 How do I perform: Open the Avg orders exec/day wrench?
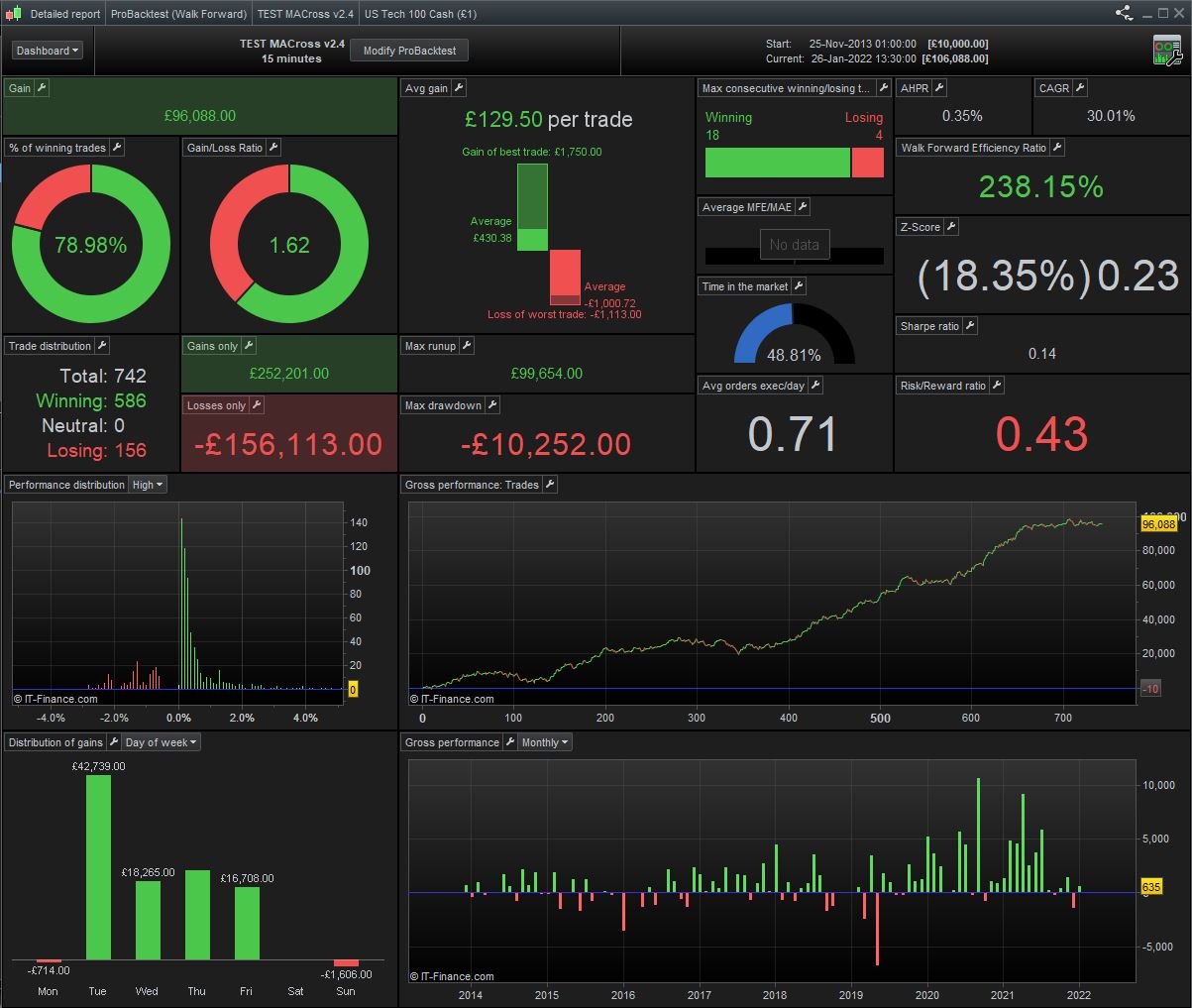tap(815, 386)
